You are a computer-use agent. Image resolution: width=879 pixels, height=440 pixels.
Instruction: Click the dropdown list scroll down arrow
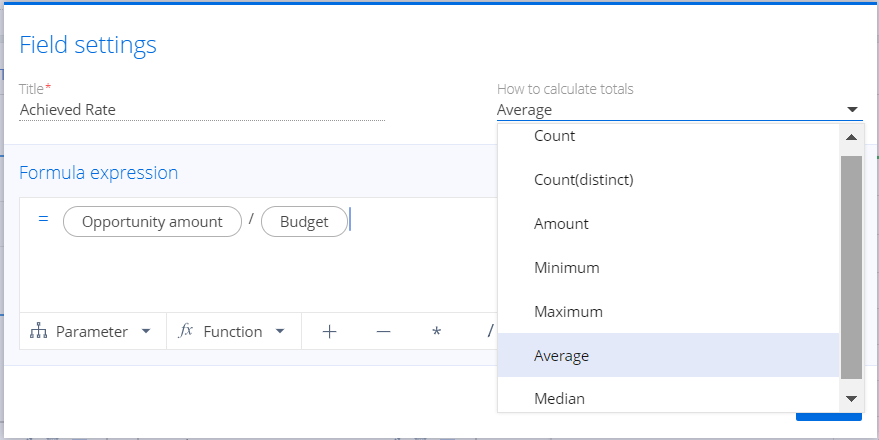click(x=852, y=399)
